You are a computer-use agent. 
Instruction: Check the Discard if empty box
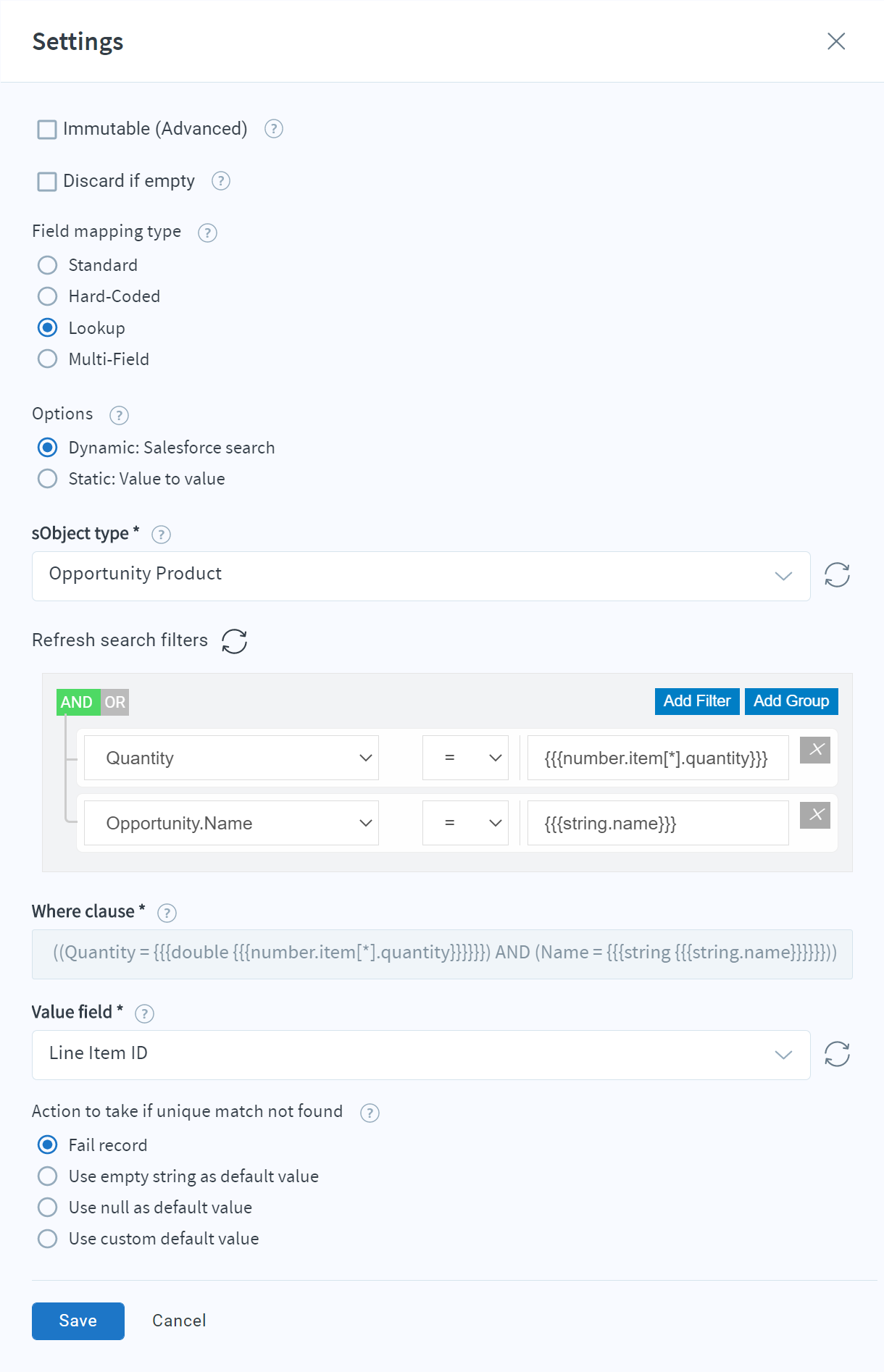47,182
